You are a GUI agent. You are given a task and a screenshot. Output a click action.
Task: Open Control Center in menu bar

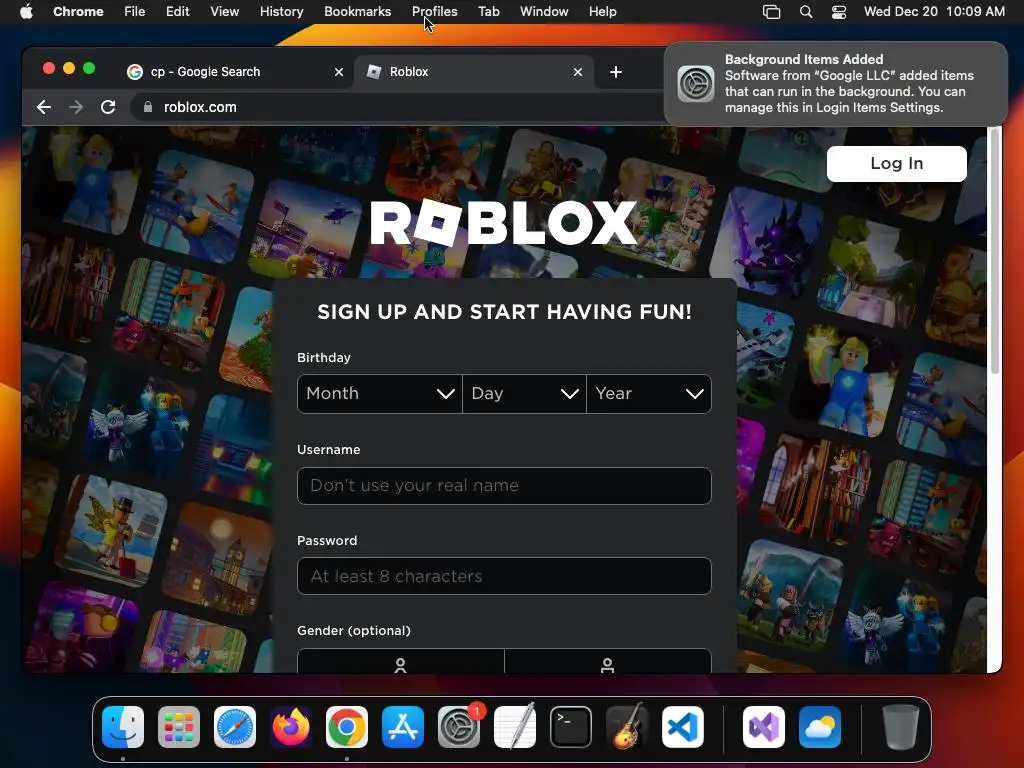[x=839, y=12]
